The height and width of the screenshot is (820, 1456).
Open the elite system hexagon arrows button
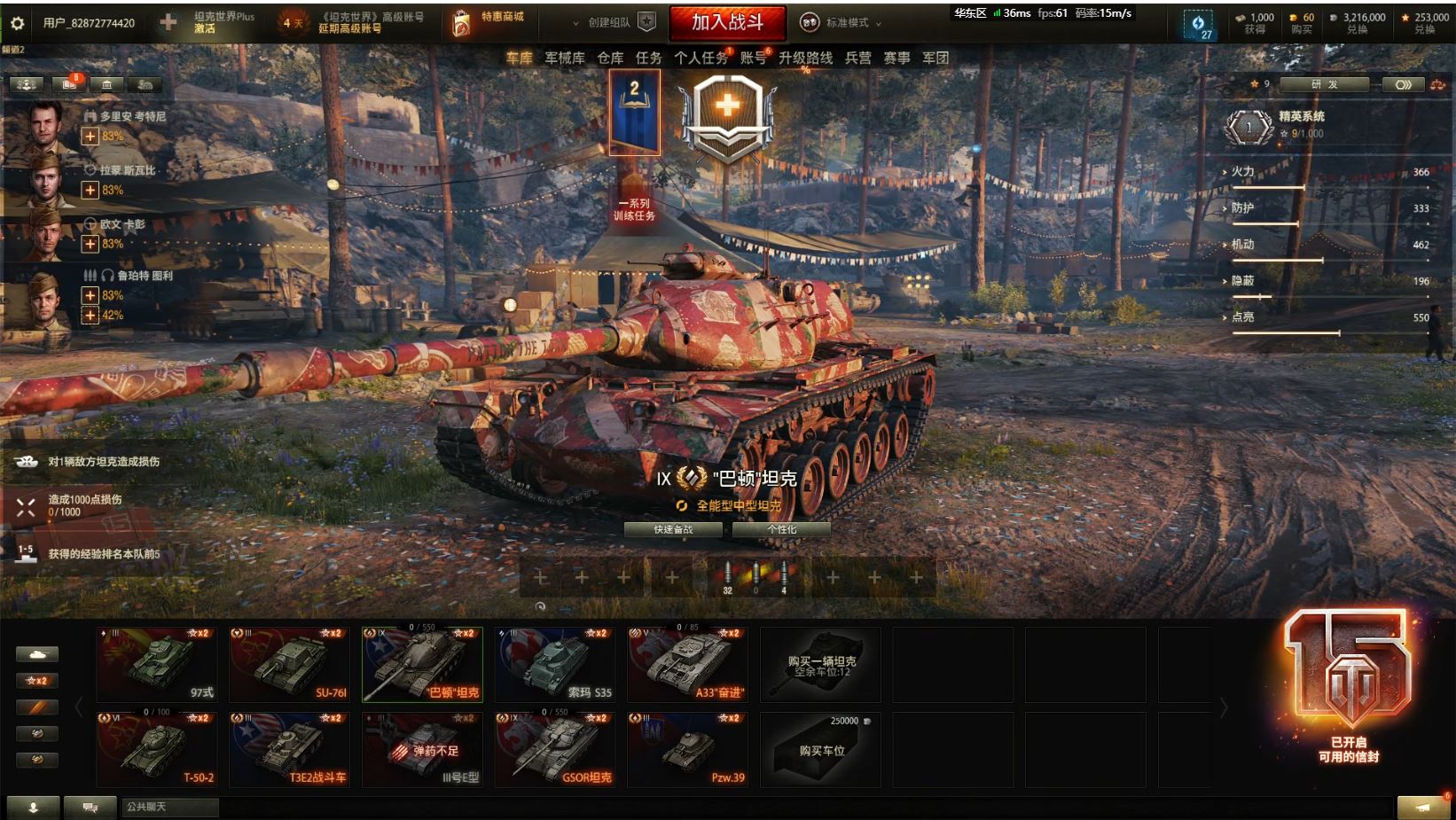pos(1403,85)
